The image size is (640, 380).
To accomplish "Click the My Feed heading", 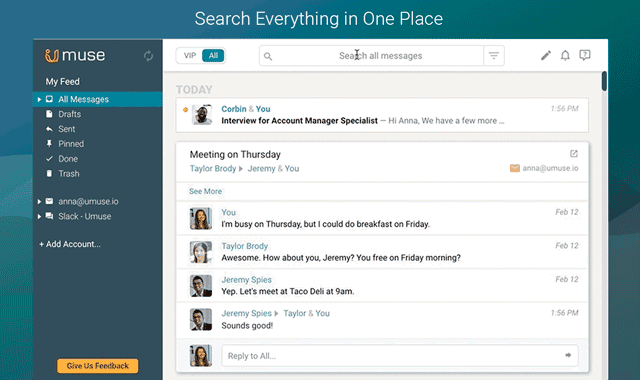I will (x=62, y=82).
